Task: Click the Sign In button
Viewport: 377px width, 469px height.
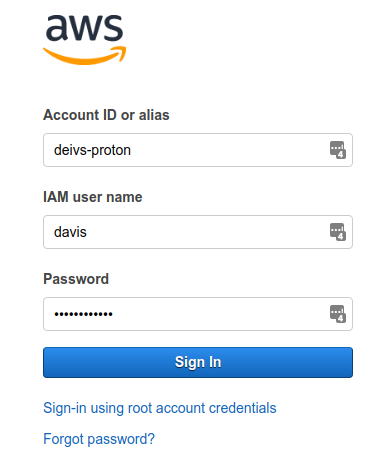Action: [x=198, y=362]
